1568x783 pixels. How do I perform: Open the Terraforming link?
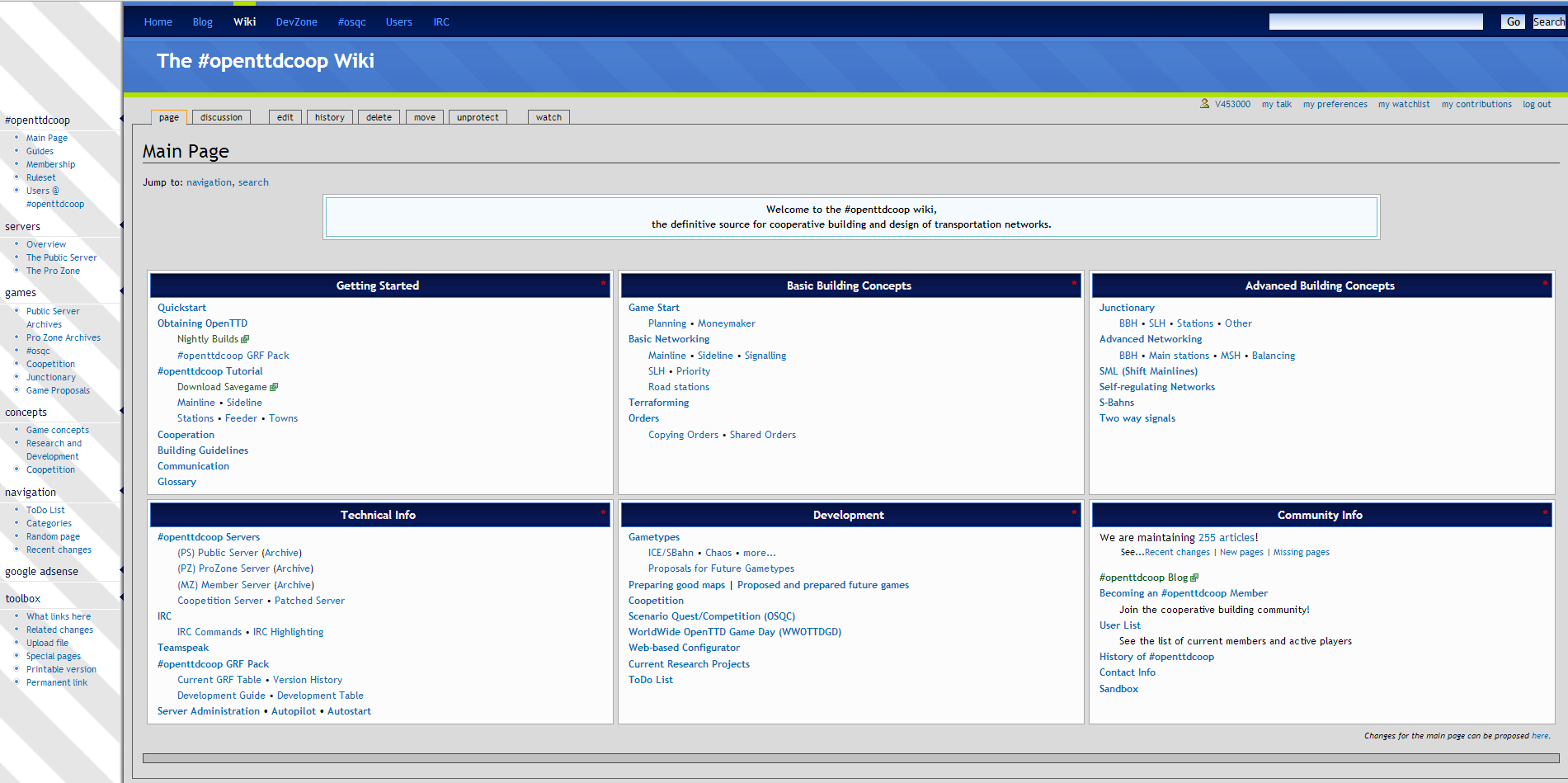point(659,403)
